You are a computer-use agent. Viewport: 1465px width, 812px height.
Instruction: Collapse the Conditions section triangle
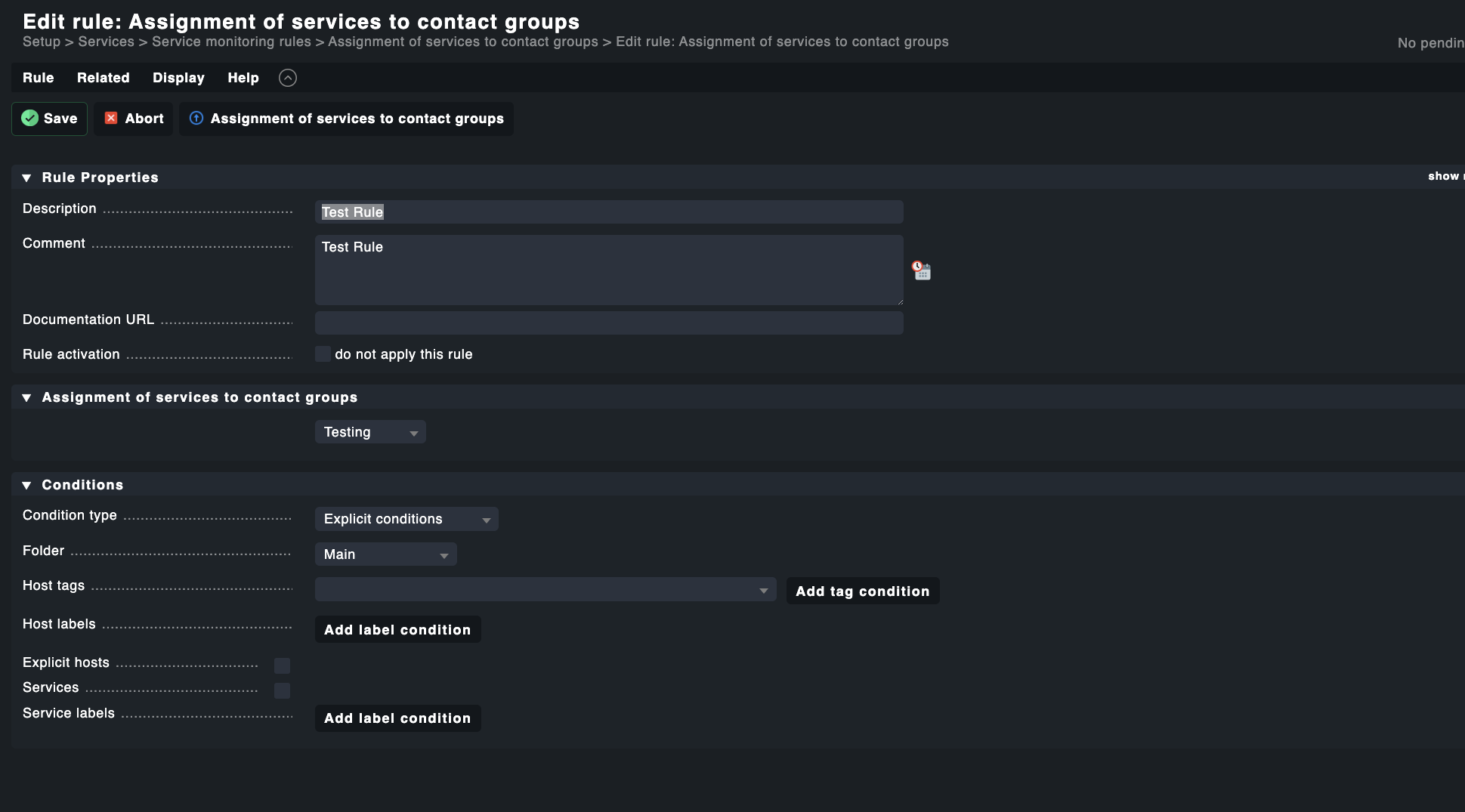[27, 486]
